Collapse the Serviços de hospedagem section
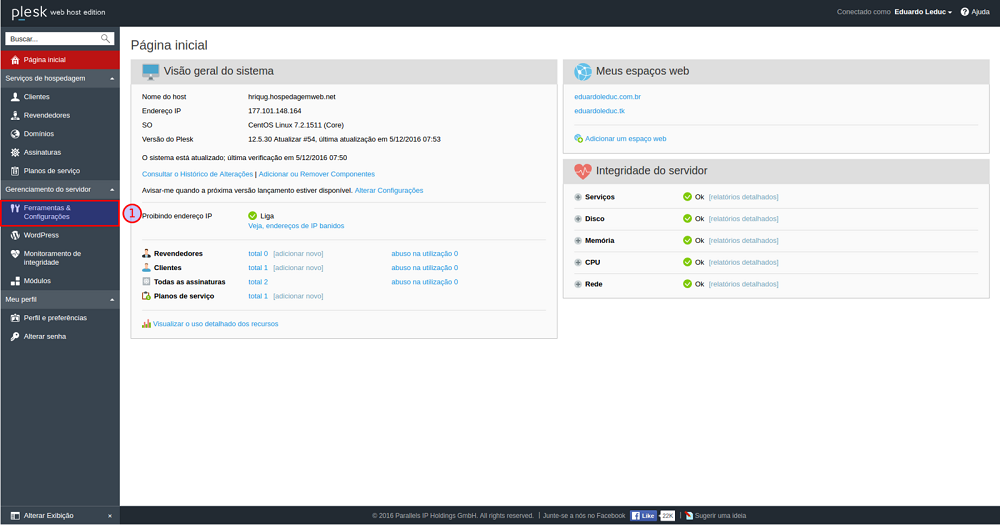 pyautogui.click(x=112, y=78)
